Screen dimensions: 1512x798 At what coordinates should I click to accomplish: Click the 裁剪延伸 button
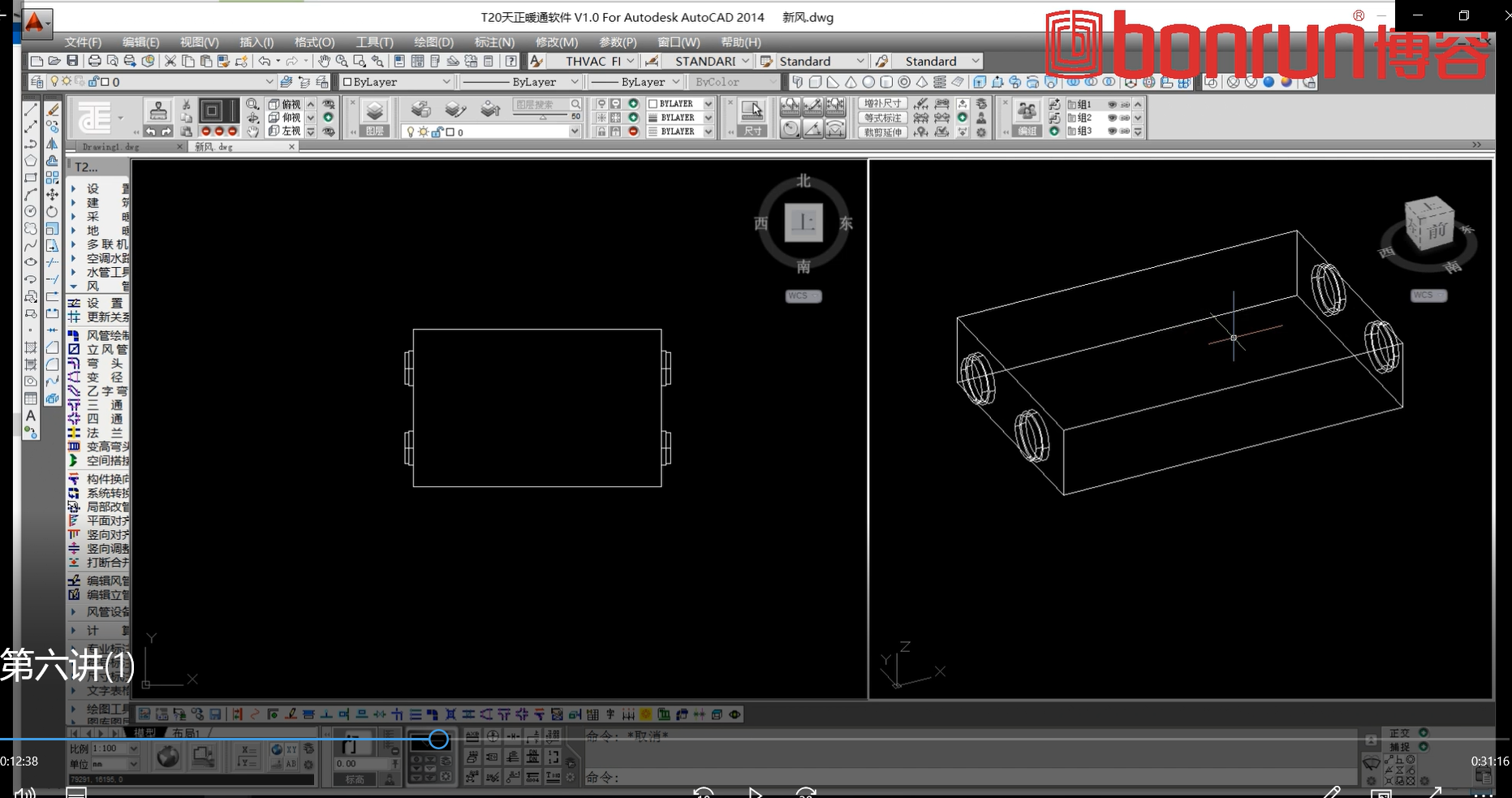pyautogui.click(x=882, y=132)
